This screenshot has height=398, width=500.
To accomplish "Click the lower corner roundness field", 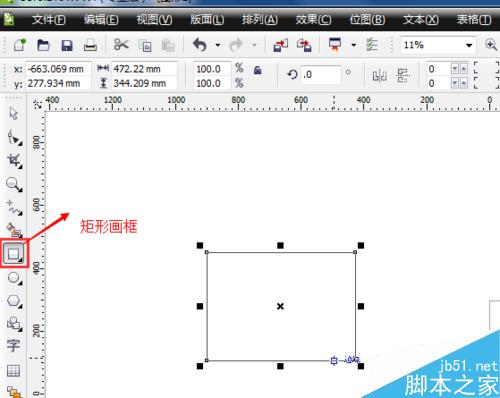I will tap(438, 83).
